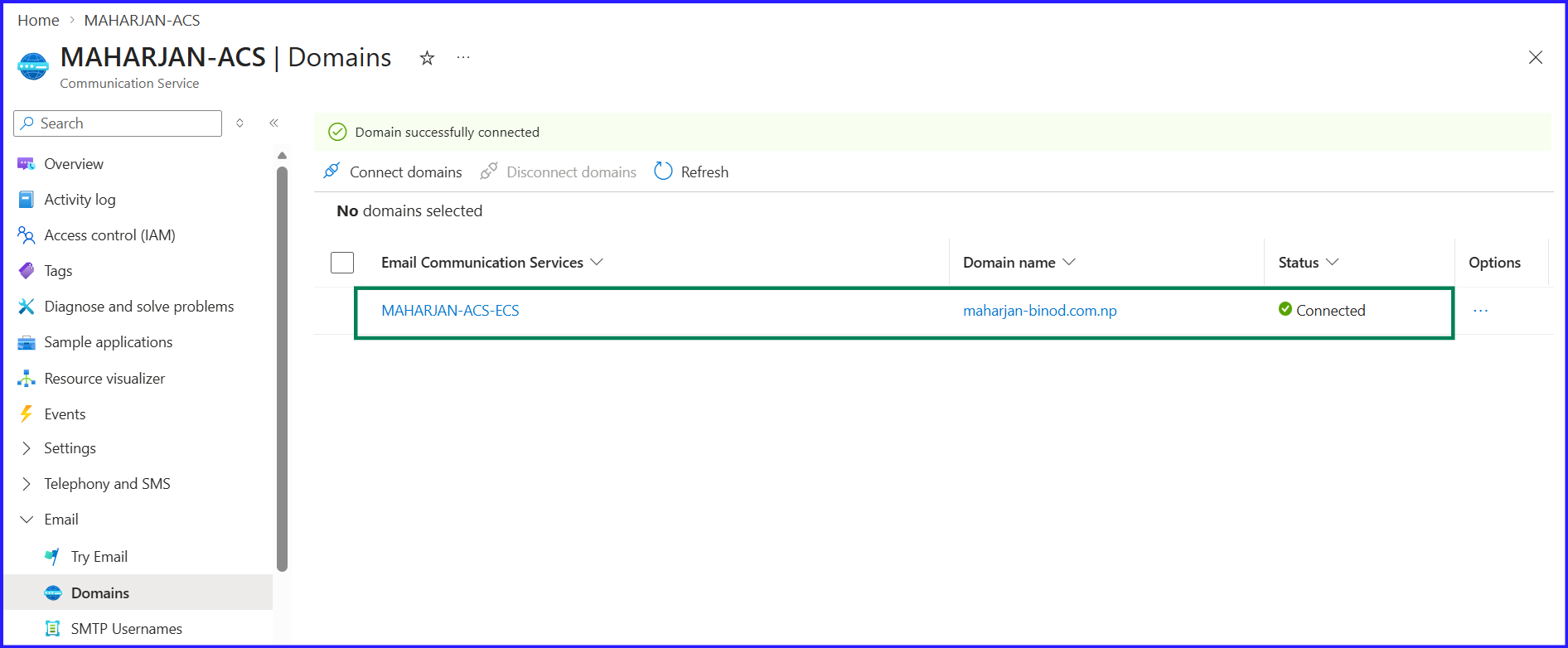Click the Try Email icon
This screenshot has width=1568, height=648.
52,557
